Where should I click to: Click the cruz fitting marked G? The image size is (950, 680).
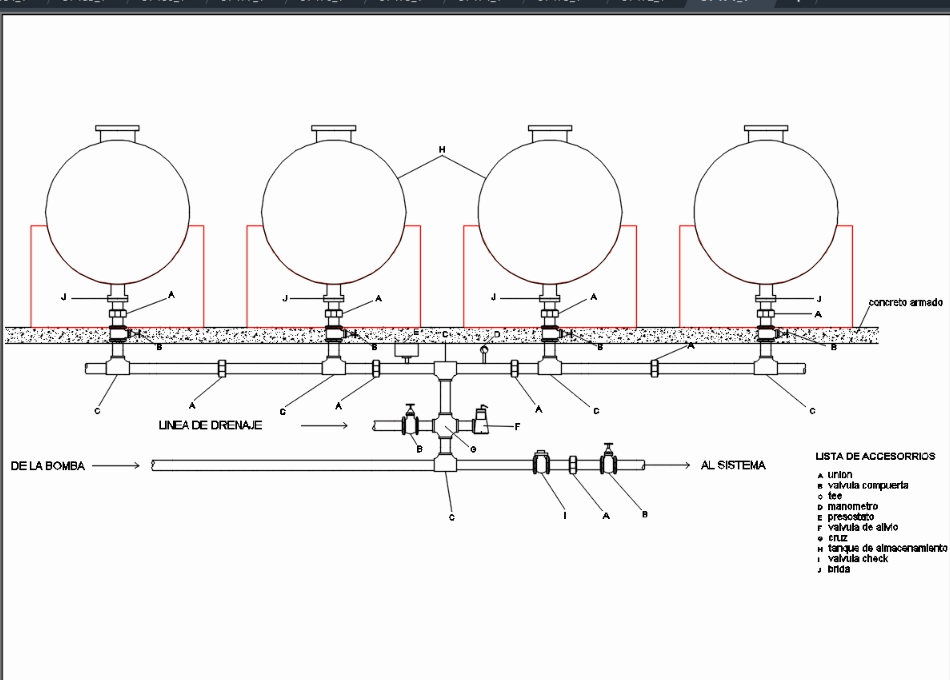click(445, 427)
